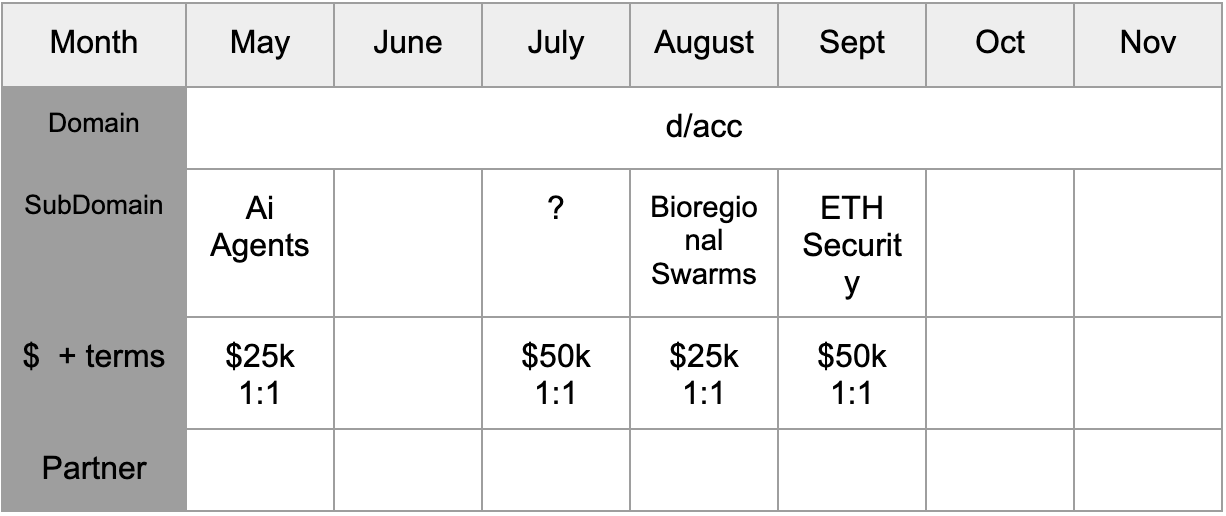
Task: Click the Domain row label
Action: (93, 124)
